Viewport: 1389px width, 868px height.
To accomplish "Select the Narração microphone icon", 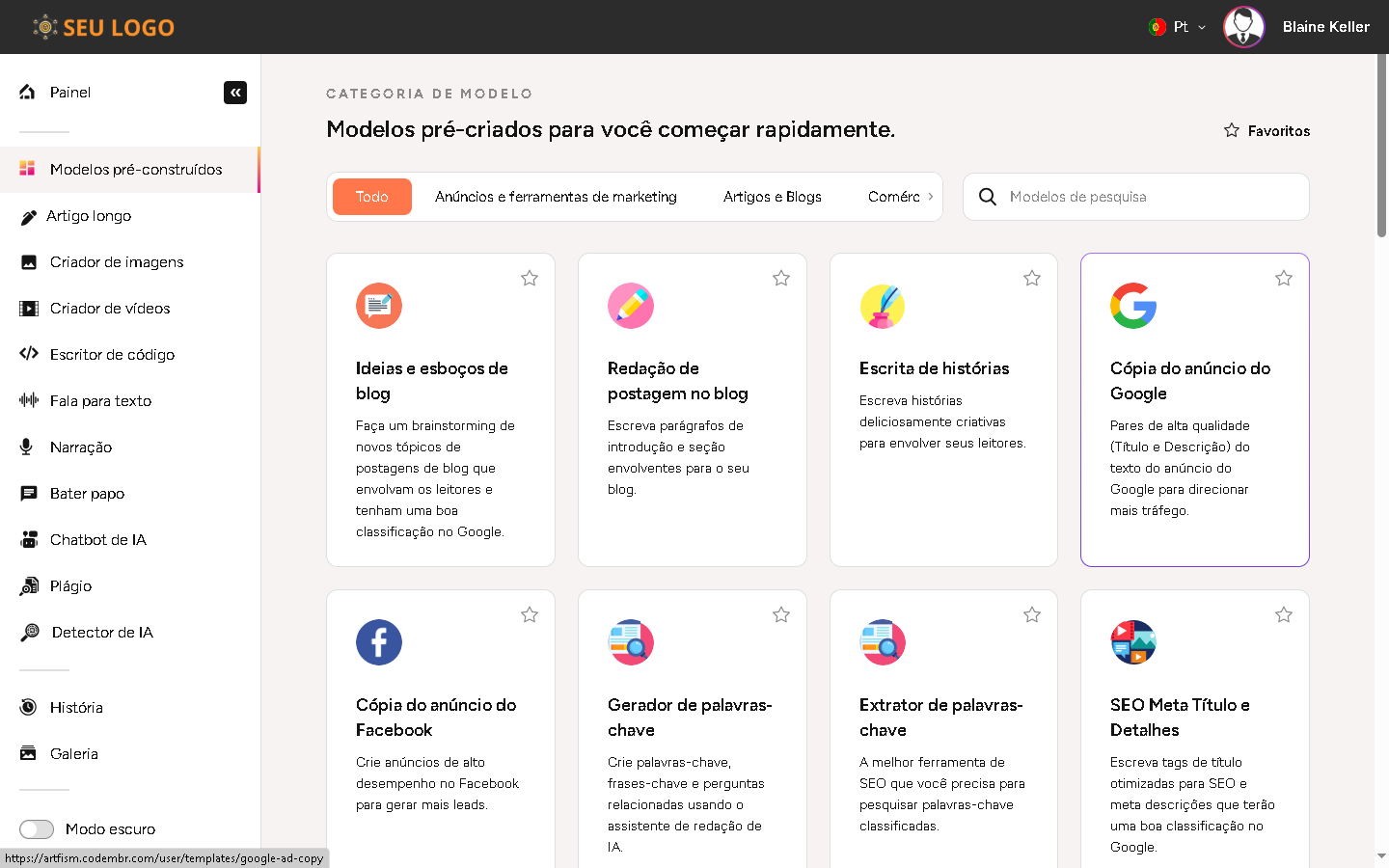I will pyautogui.click(x=28, y=447).
